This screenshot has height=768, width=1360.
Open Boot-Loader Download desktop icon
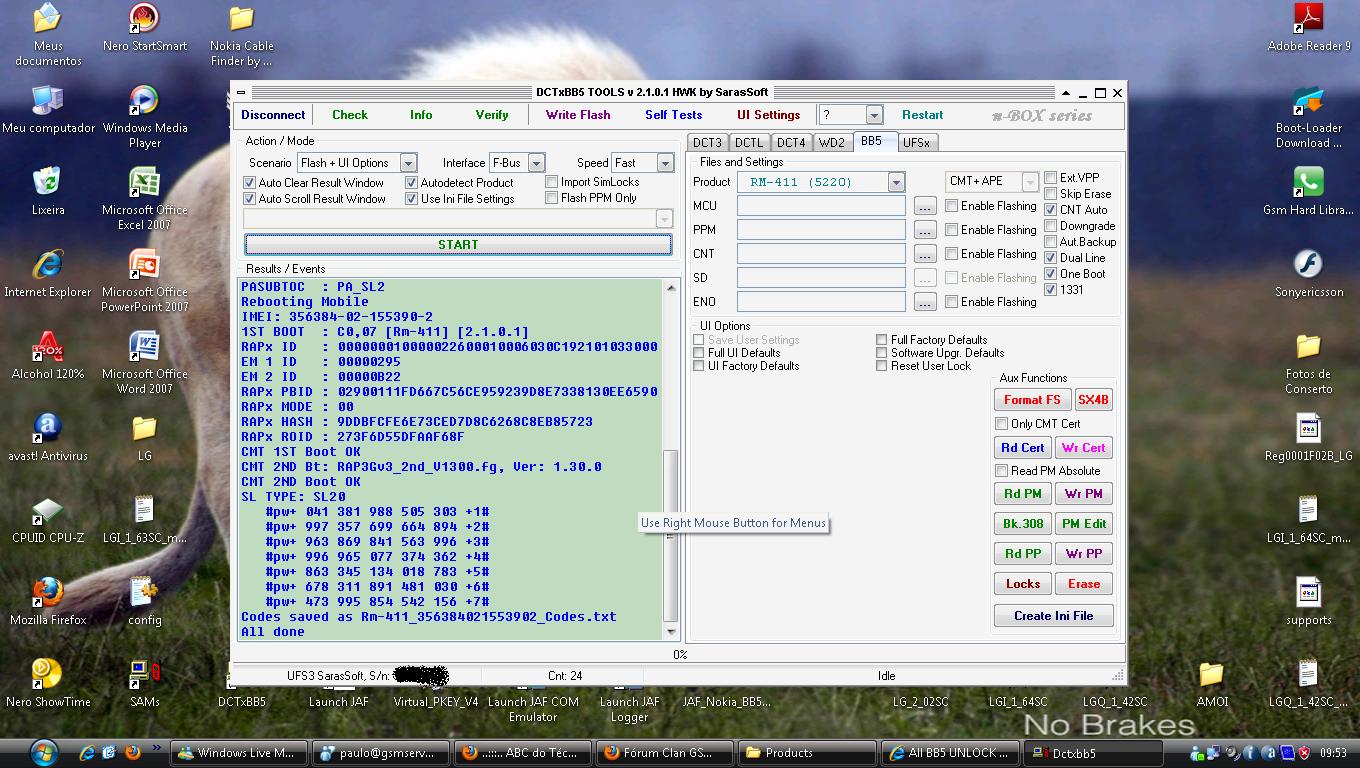[1308, 117]
